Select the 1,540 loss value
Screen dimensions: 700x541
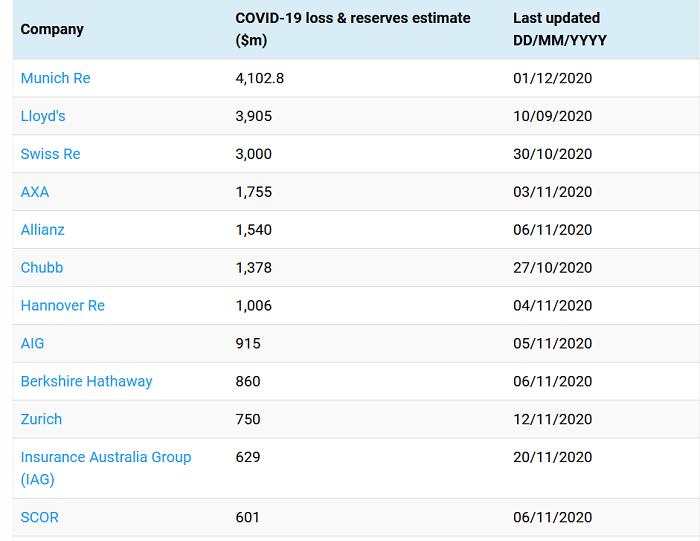[x=253, y=230]
